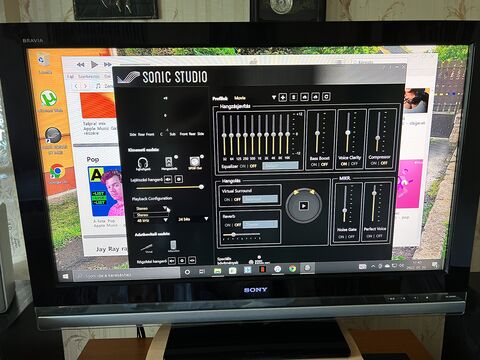This screenshot has width=480, height=360.
Task: Turn Perfect Voice ON
Action: point(369,236)
